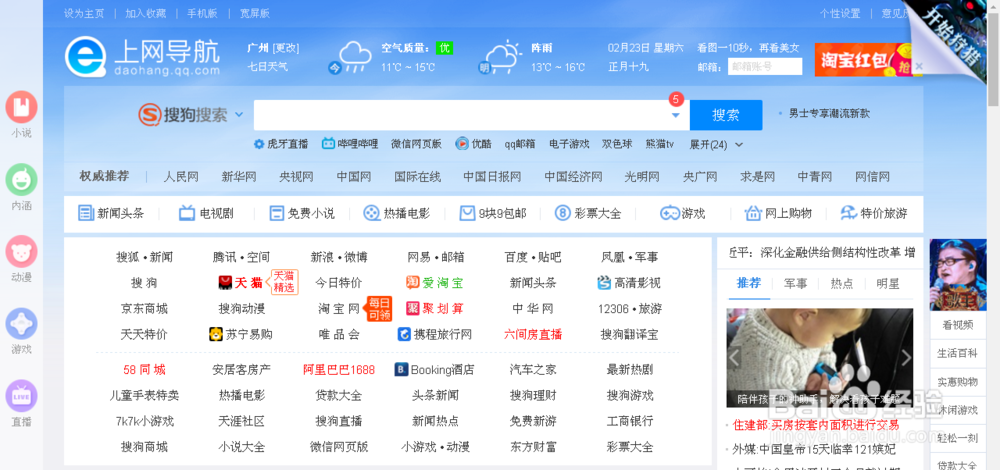Click tomorrow's cloudy weather icon
Image resolution: width=1000 pixels, height=470 pixels.
point(501,59)
